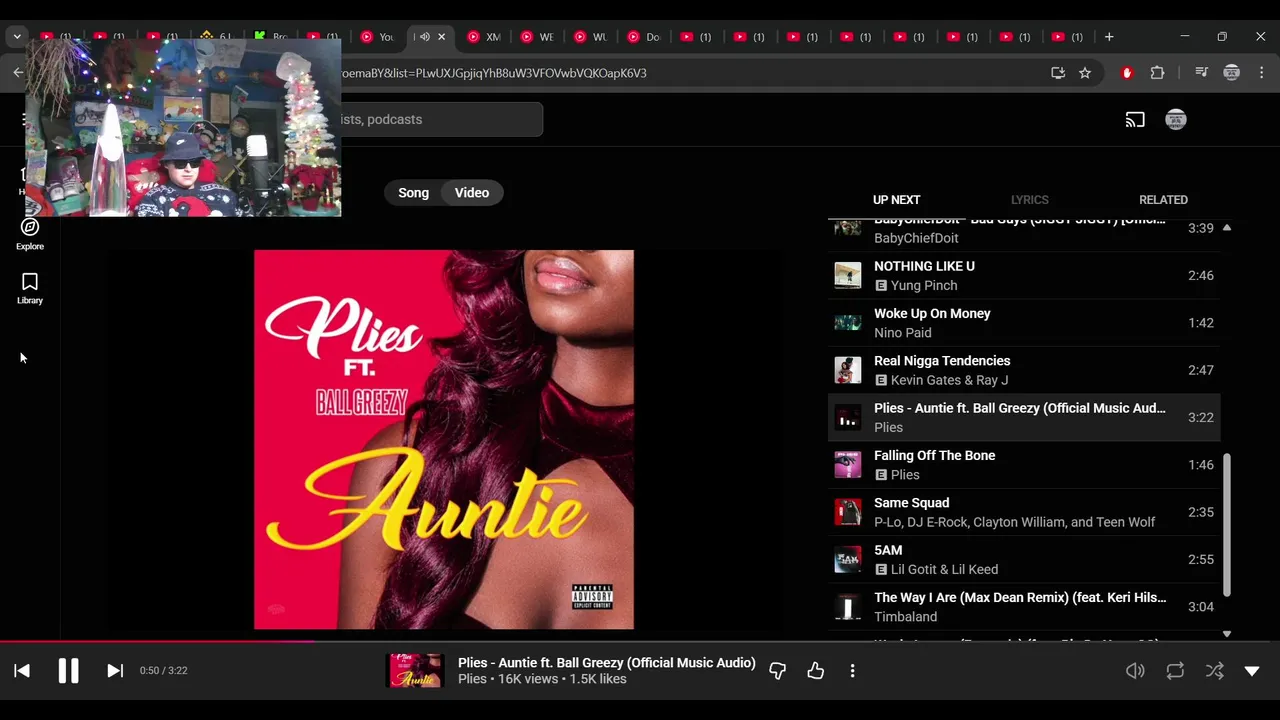The width and height of the screenshot is (1280, 720).
Task: Switch to Video mode
Action: [x=472, y=193]
